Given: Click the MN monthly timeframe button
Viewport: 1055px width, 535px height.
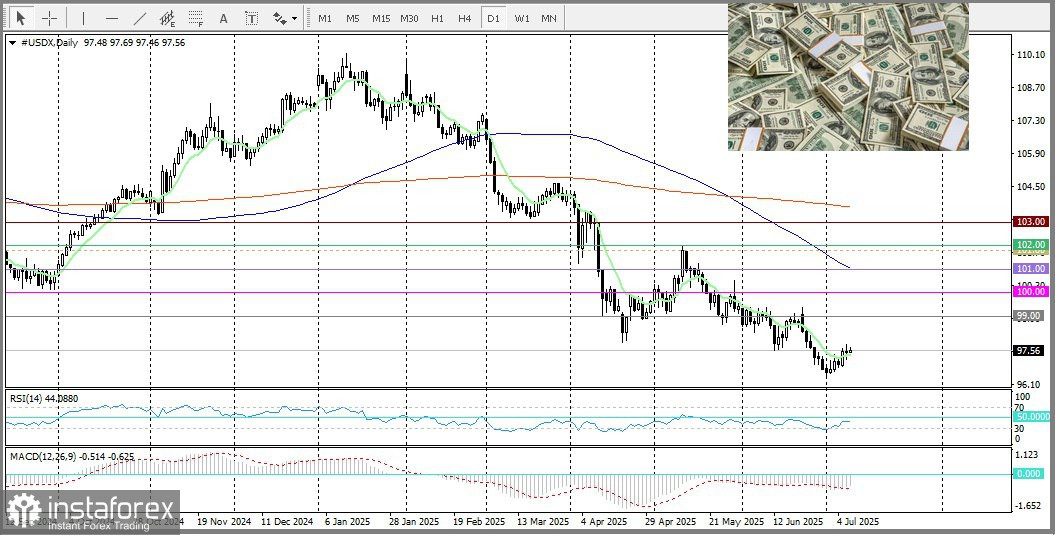Looking at the screenshot, I should (549, 18).
